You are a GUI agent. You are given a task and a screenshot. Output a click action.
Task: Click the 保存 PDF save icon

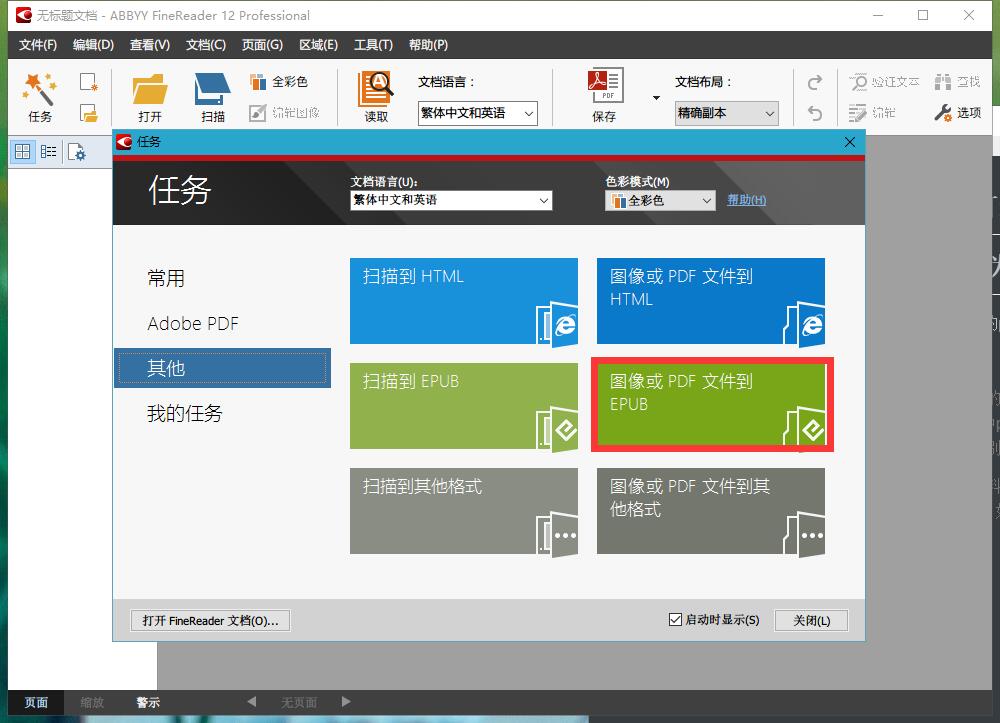(x=605, y=85)
